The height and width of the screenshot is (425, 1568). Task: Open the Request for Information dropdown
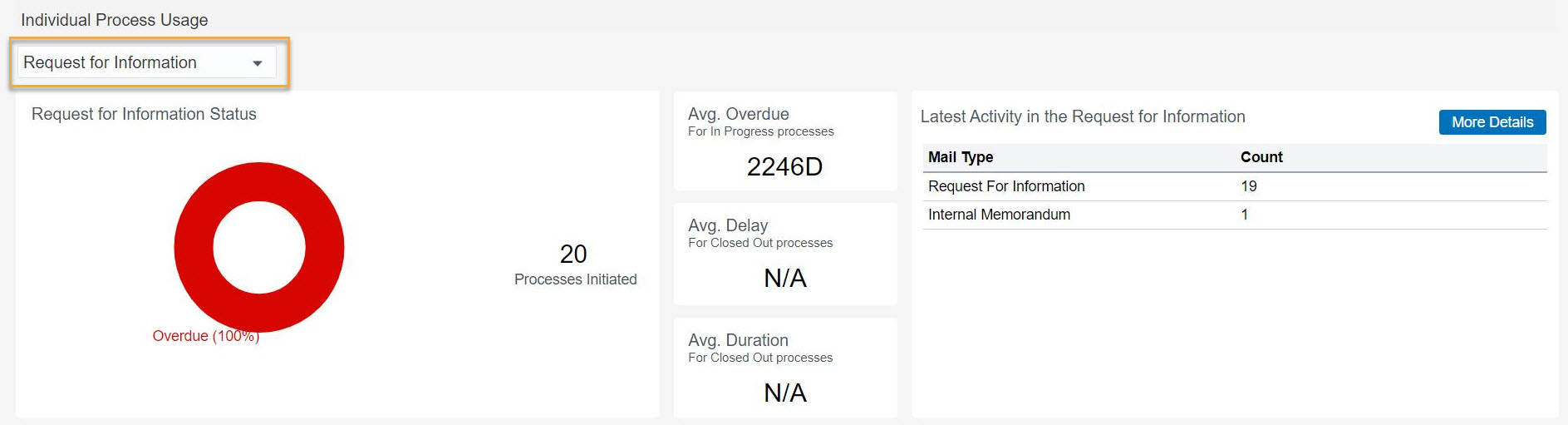coord(146,62)
